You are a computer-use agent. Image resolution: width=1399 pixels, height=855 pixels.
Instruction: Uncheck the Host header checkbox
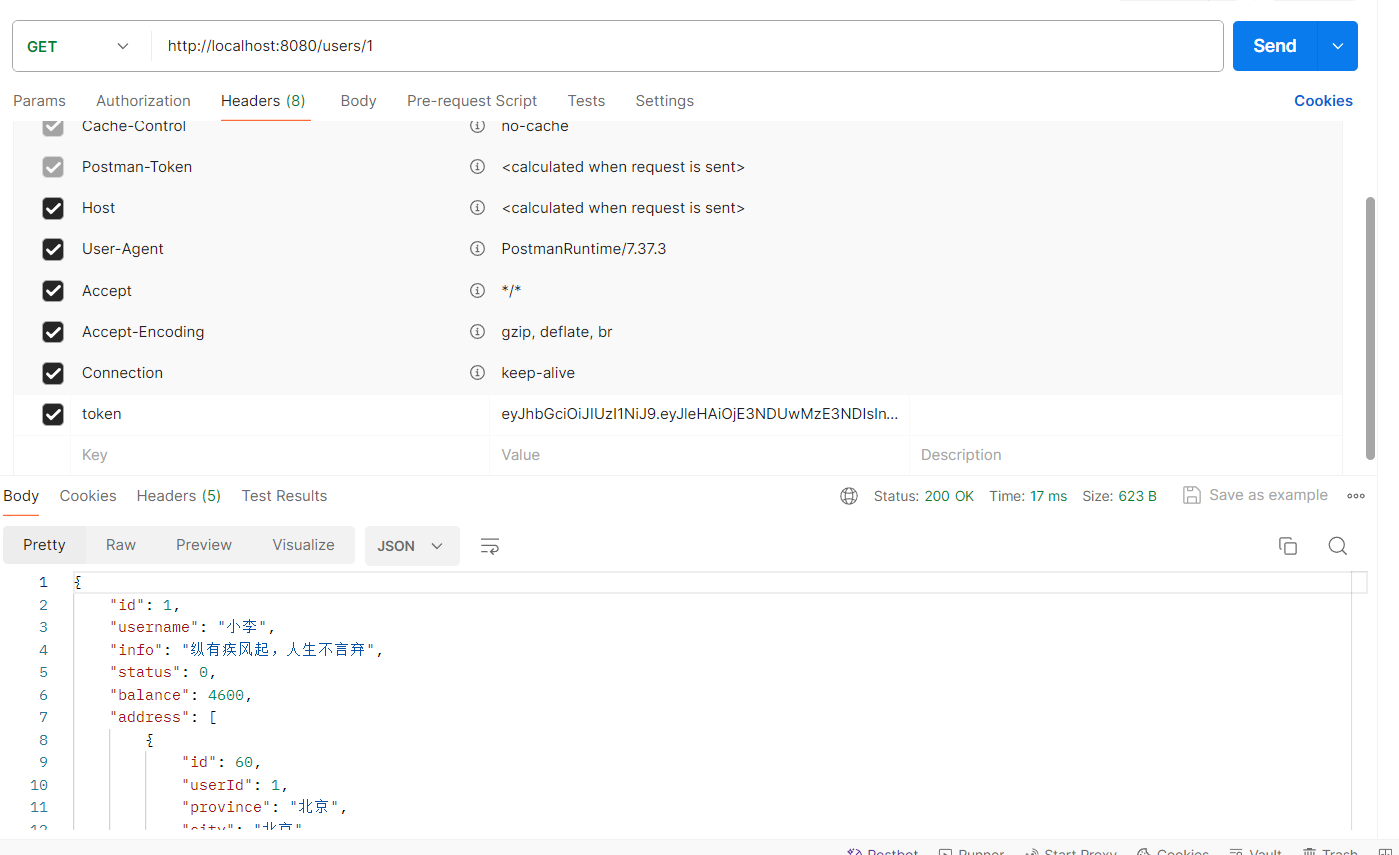[x=53, y=208]
